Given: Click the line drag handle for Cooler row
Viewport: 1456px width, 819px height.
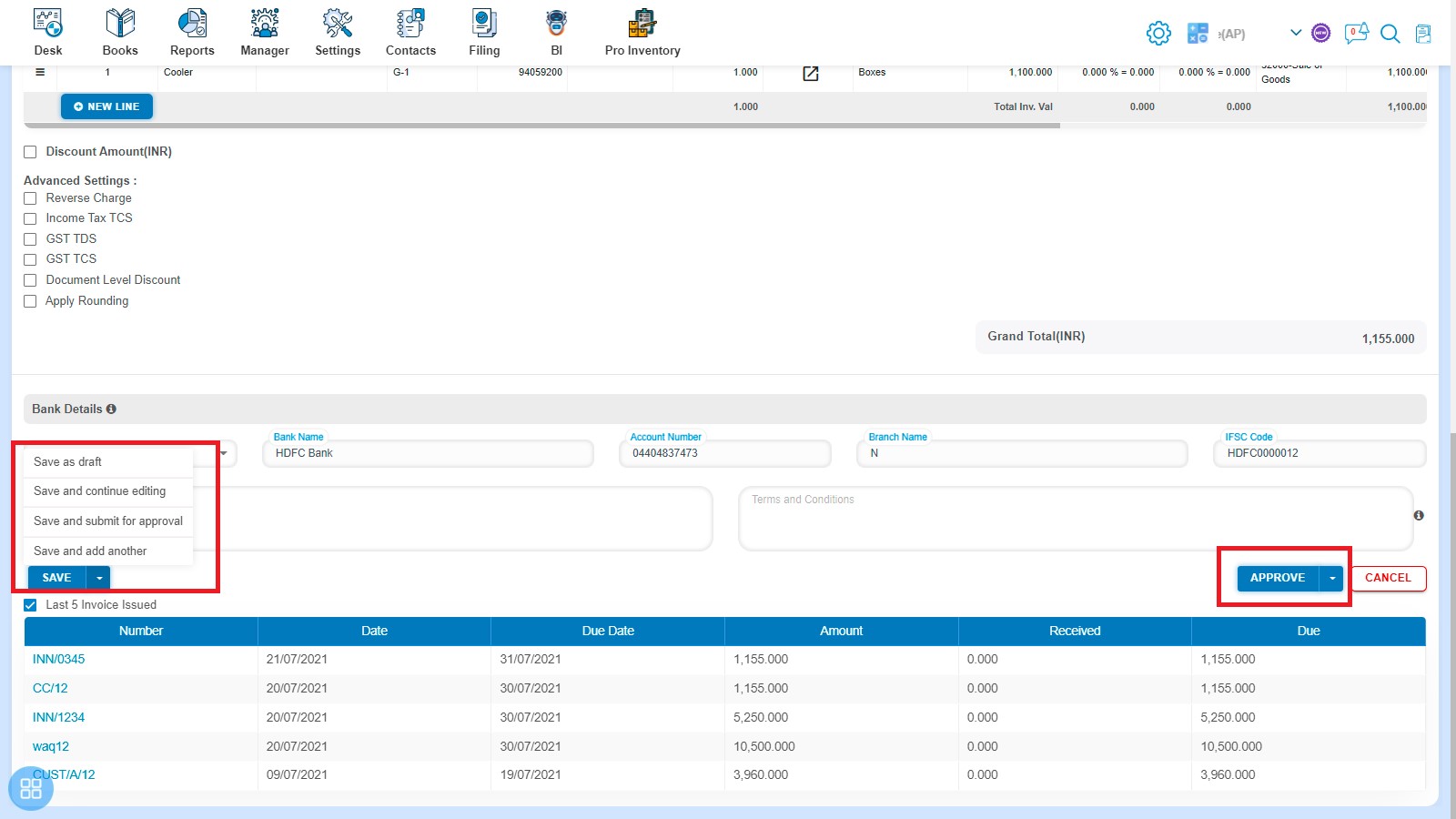Looking at the screenshot, I should click(40, 72).
